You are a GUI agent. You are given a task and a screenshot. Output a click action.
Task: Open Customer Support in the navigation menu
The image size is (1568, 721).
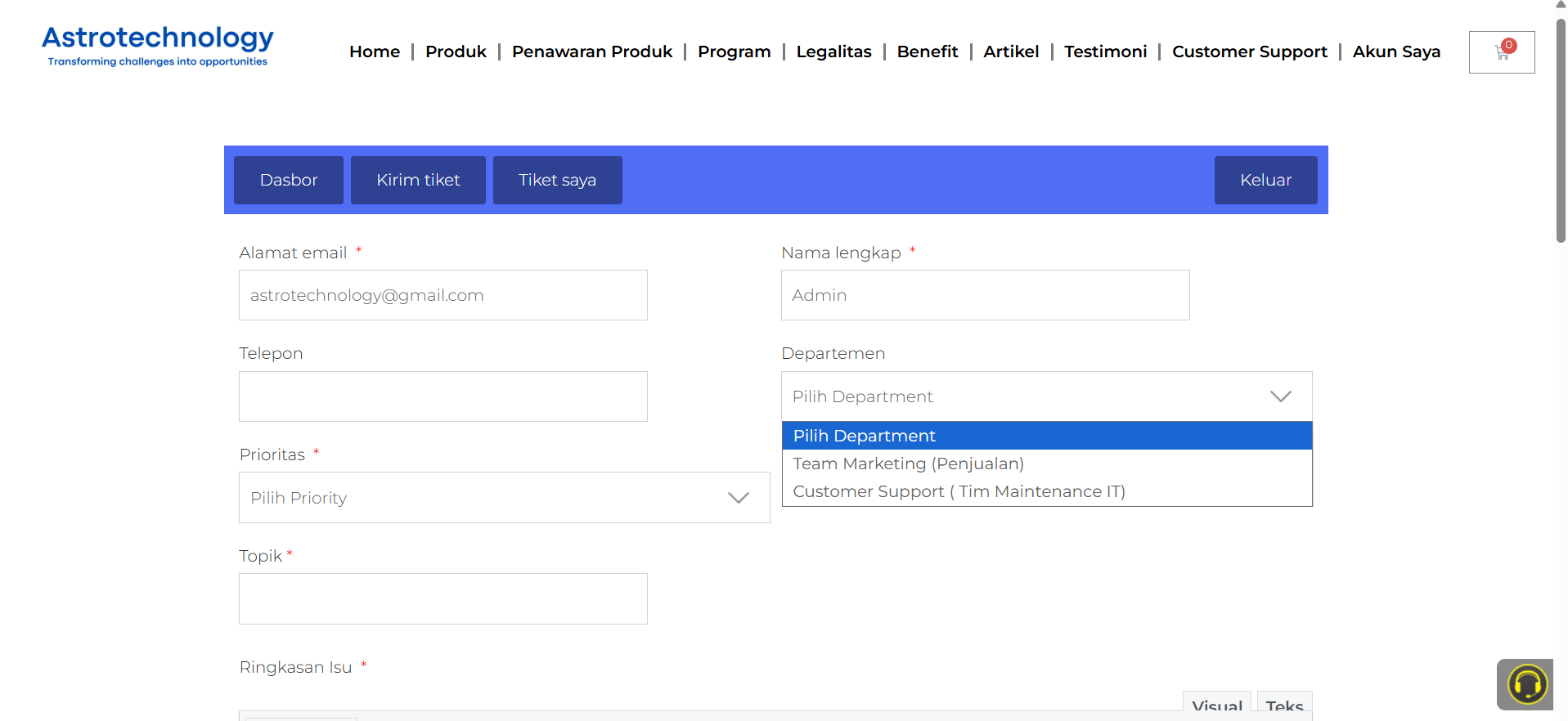coord(1249,51)
